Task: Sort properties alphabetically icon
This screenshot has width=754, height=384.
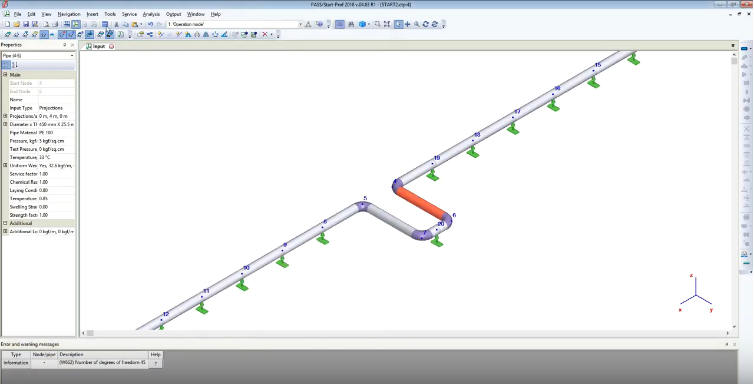Action: (x=14, y=64)
